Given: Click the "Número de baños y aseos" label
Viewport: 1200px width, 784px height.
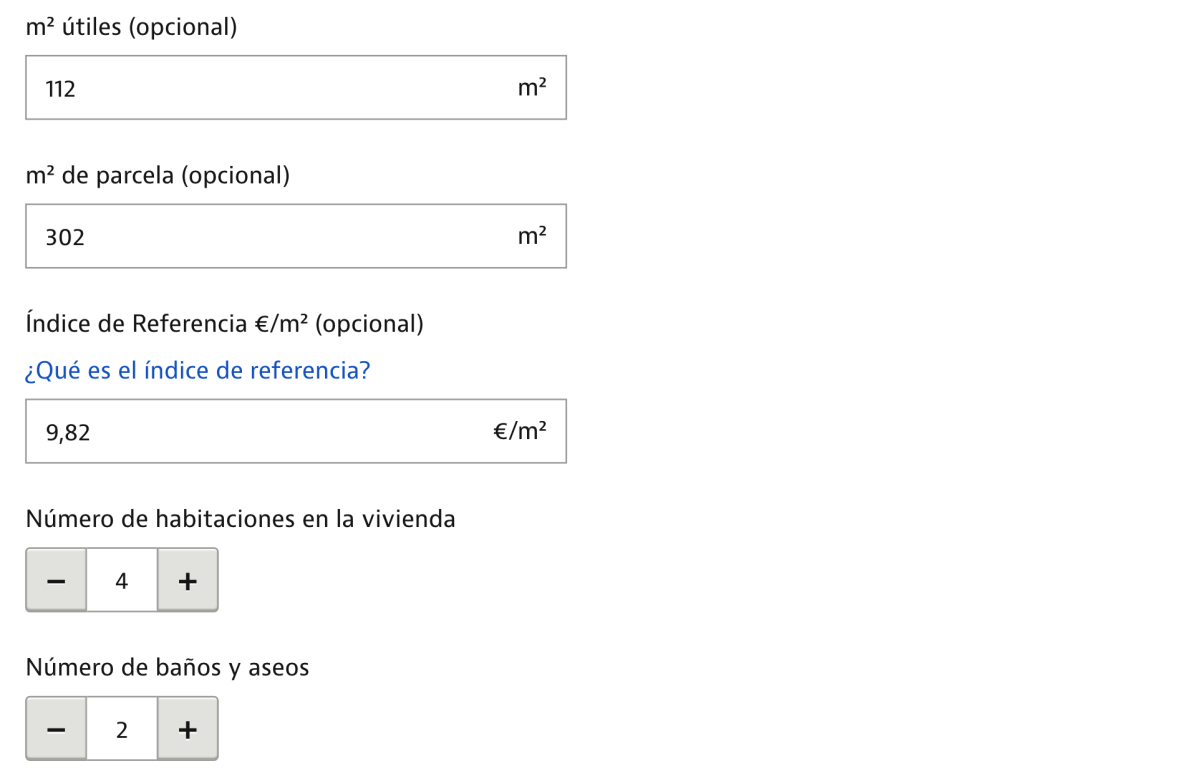Looking at the screenshot, I should 168,667.
